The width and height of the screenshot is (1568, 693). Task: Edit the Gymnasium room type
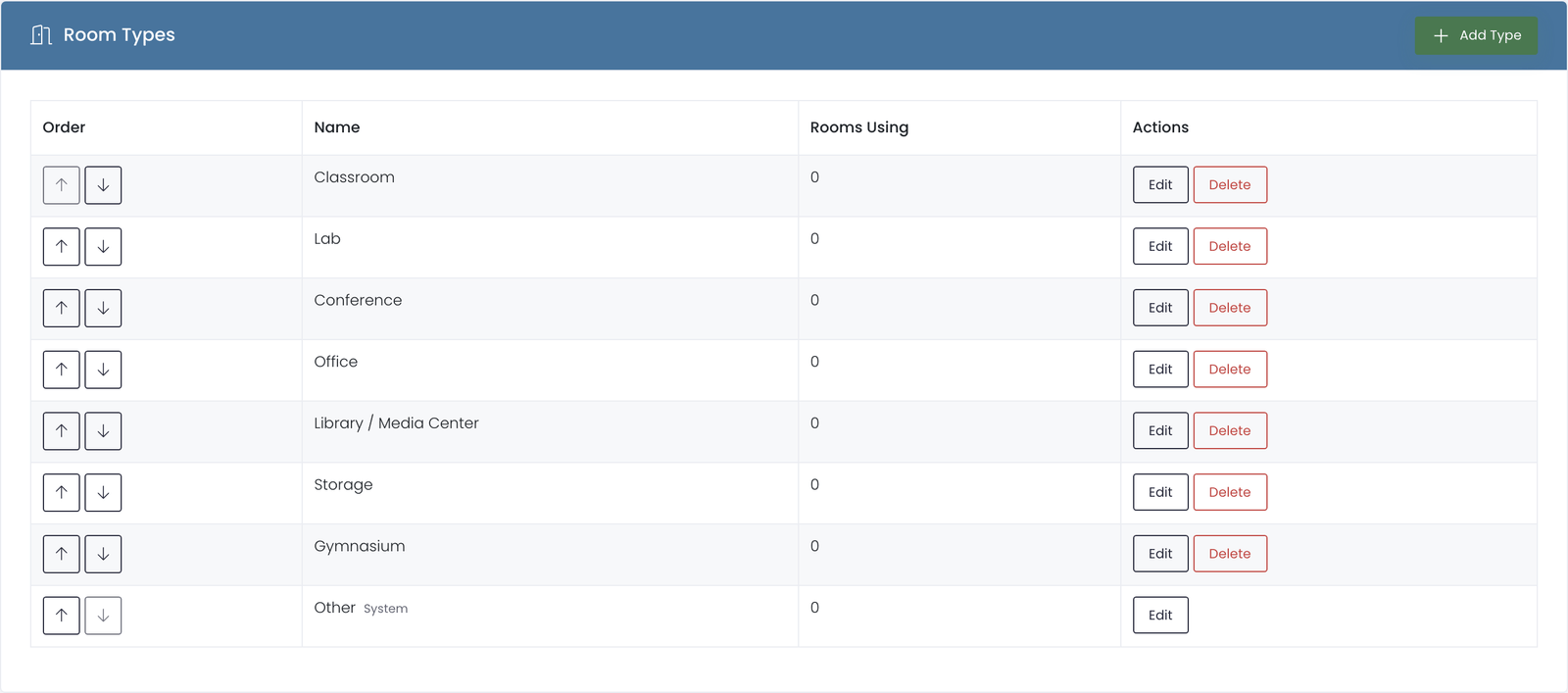(x=1160, y=554)
